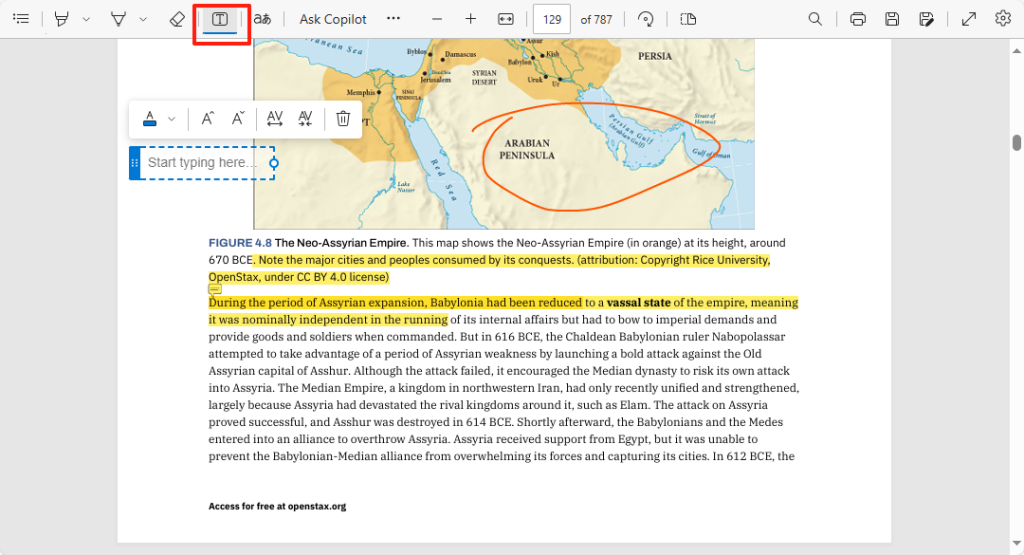The image size is (1024, 555).
Task: Toggle the Draw pen tool
Action: (119, 19)
